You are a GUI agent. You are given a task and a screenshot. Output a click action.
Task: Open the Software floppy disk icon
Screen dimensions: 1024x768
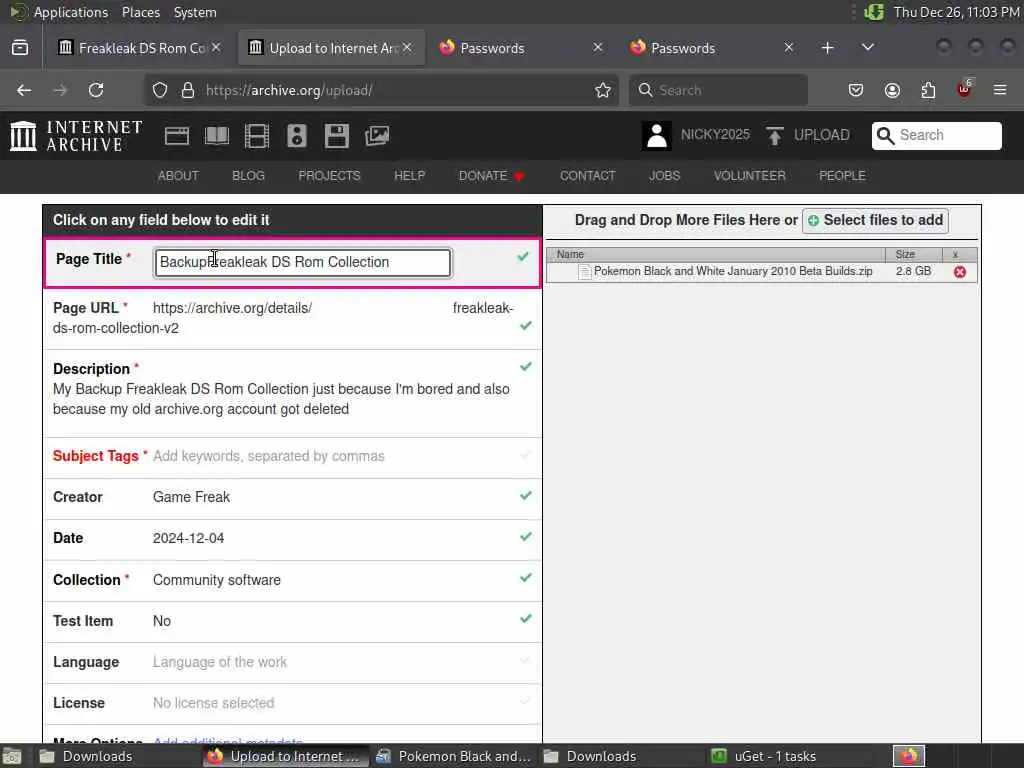tap(337, 136)
